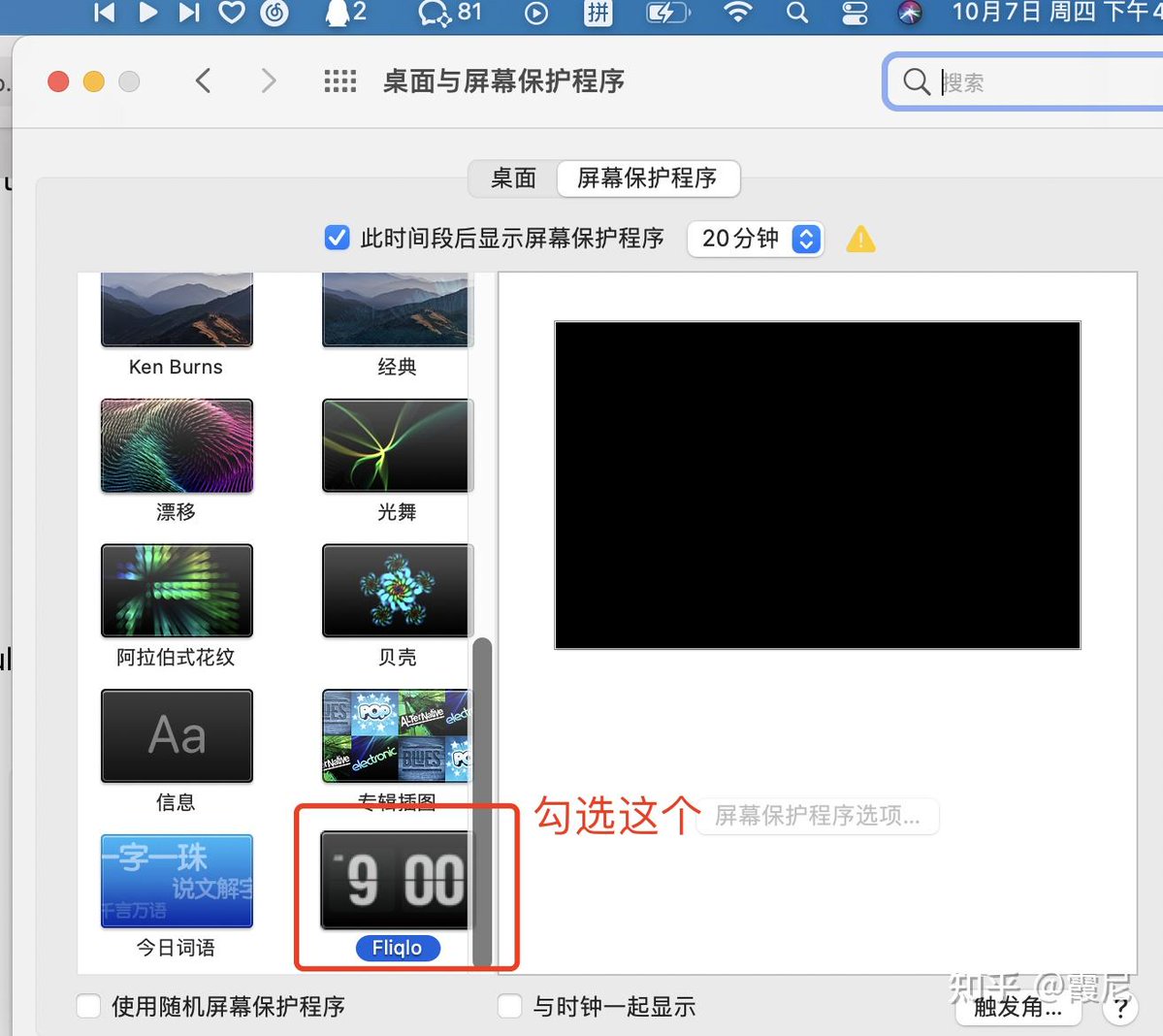Choose the 漂移 screen saver thumbnail
Viewport: 1163px width, 1036px height.
pos(177,445)
